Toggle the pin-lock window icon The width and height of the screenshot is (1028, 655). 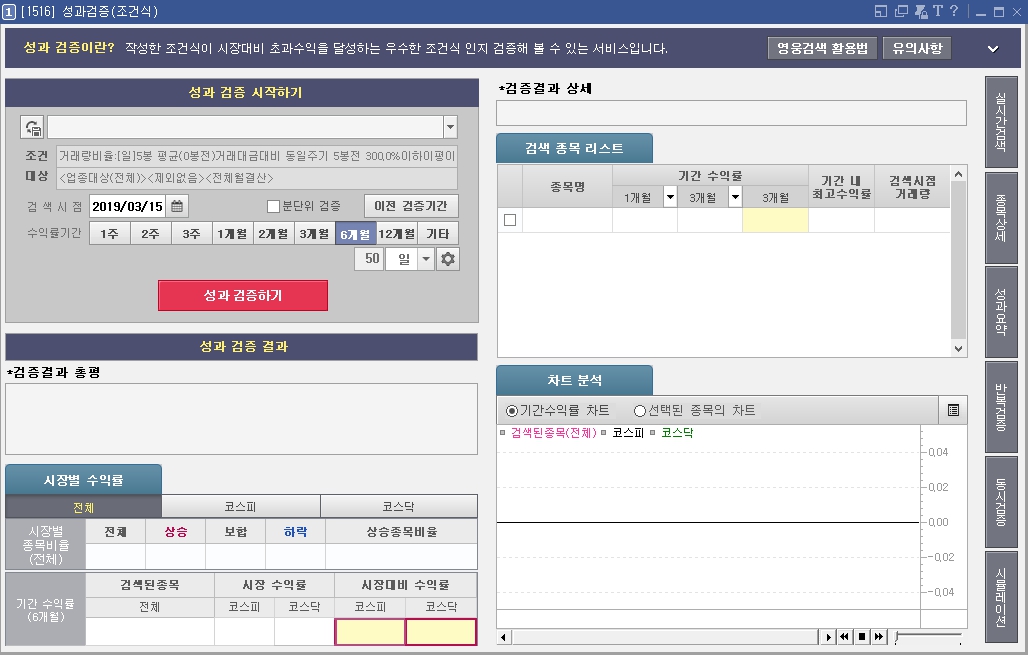click(x=921, y=11)
